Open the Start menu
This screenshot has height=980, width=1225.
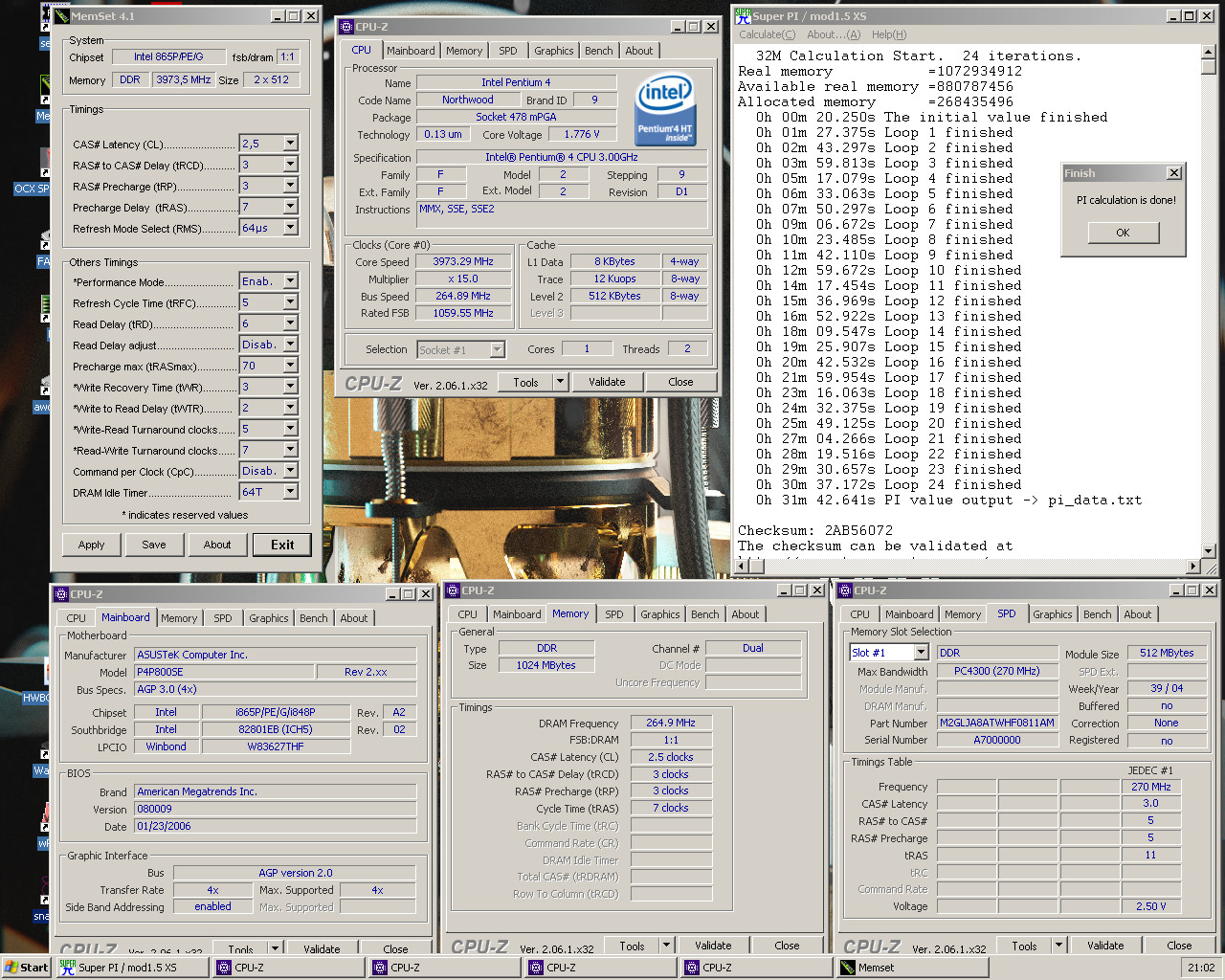click(26, 968)
